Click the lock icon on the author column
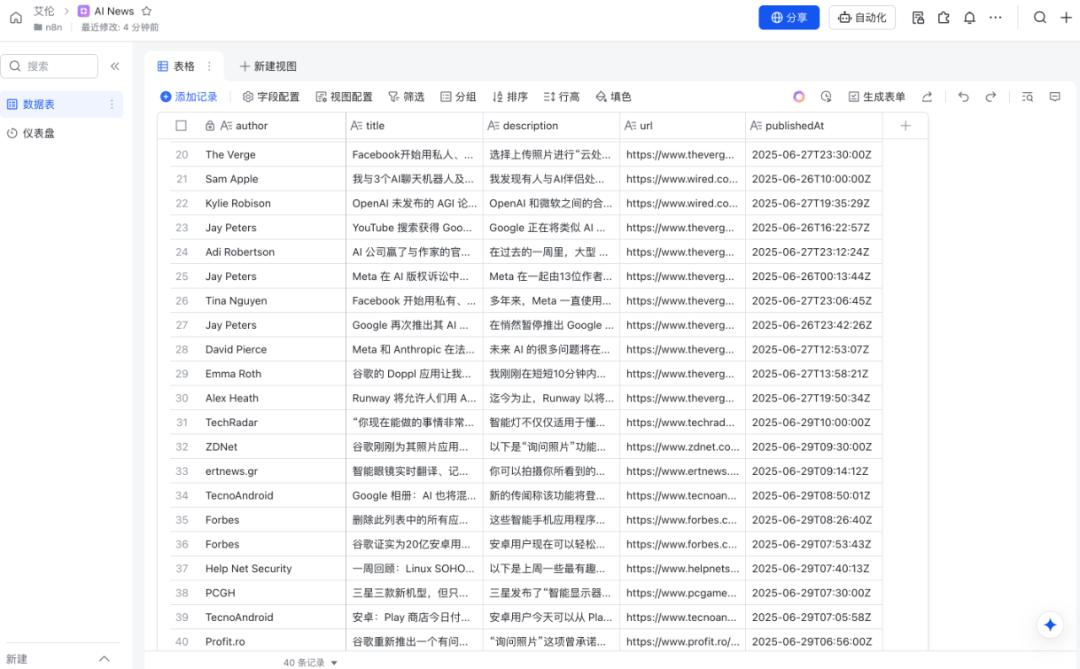 (x=209, y=125)
